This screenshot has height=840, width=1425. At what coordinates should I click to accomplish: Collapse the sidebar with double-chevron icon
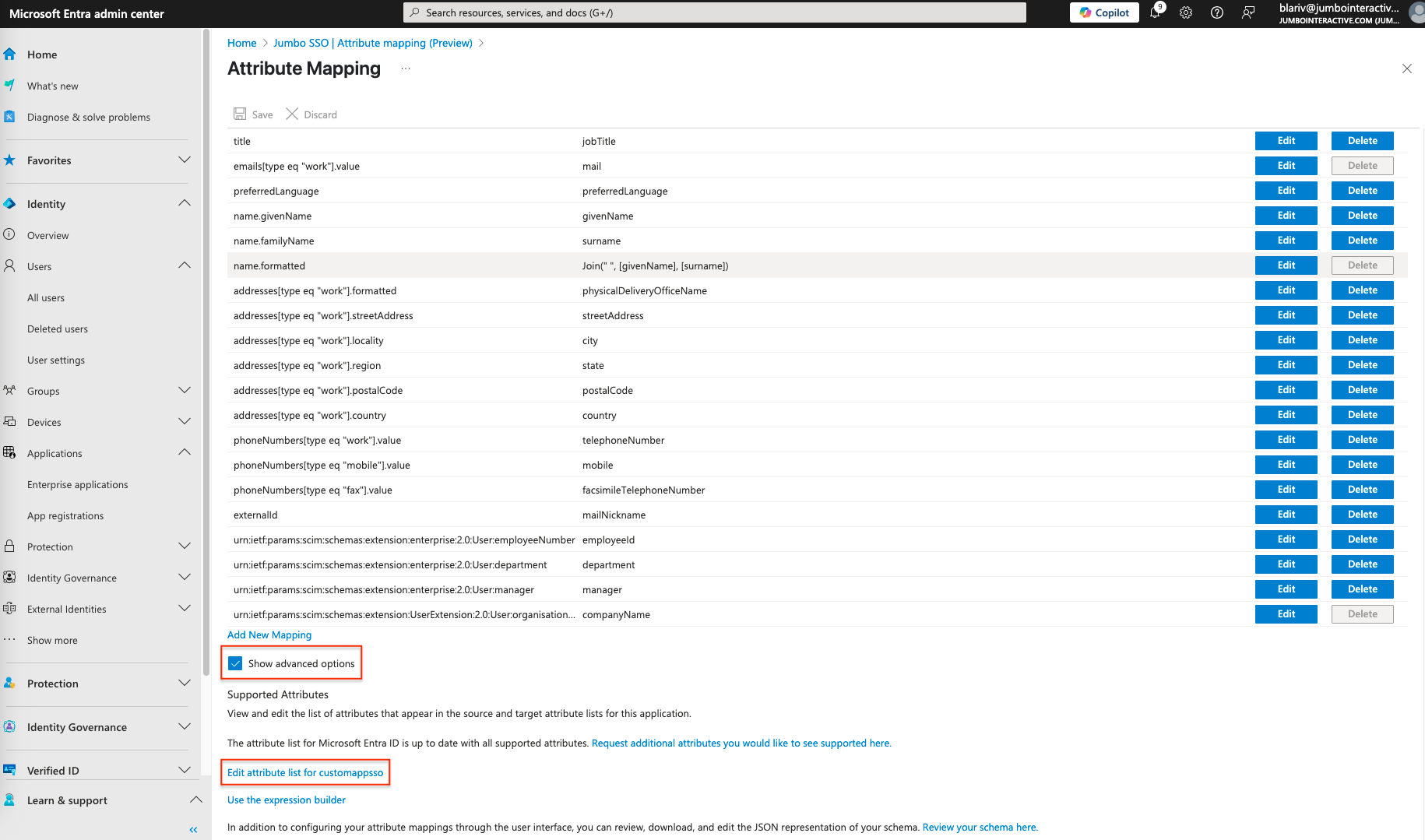pyautogui.click(x=193, y=830)
